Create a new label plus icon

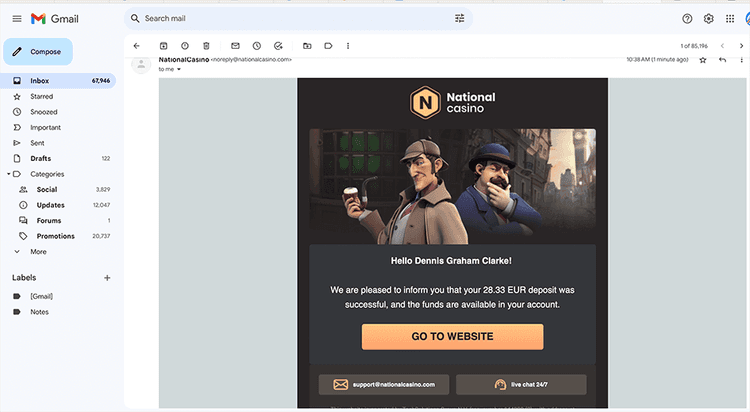point(107,278)
